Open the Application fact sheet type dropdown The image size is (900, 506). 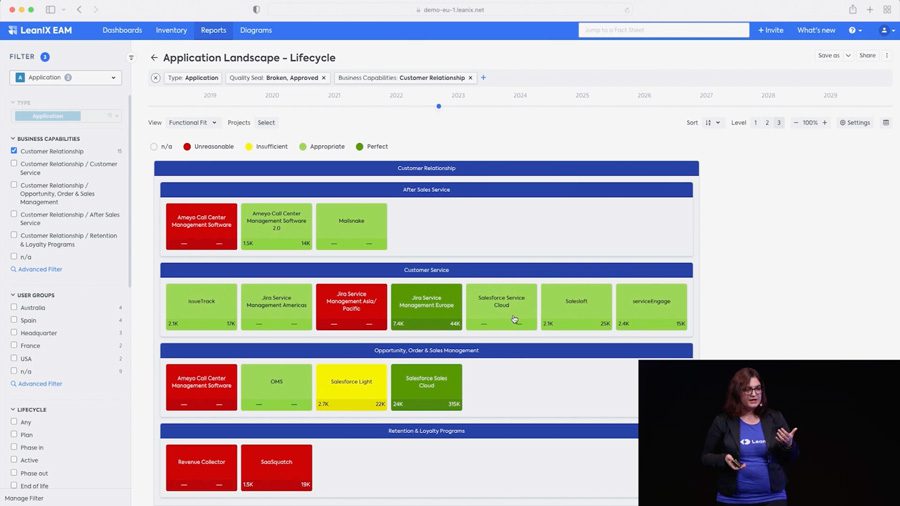(65, 77)
